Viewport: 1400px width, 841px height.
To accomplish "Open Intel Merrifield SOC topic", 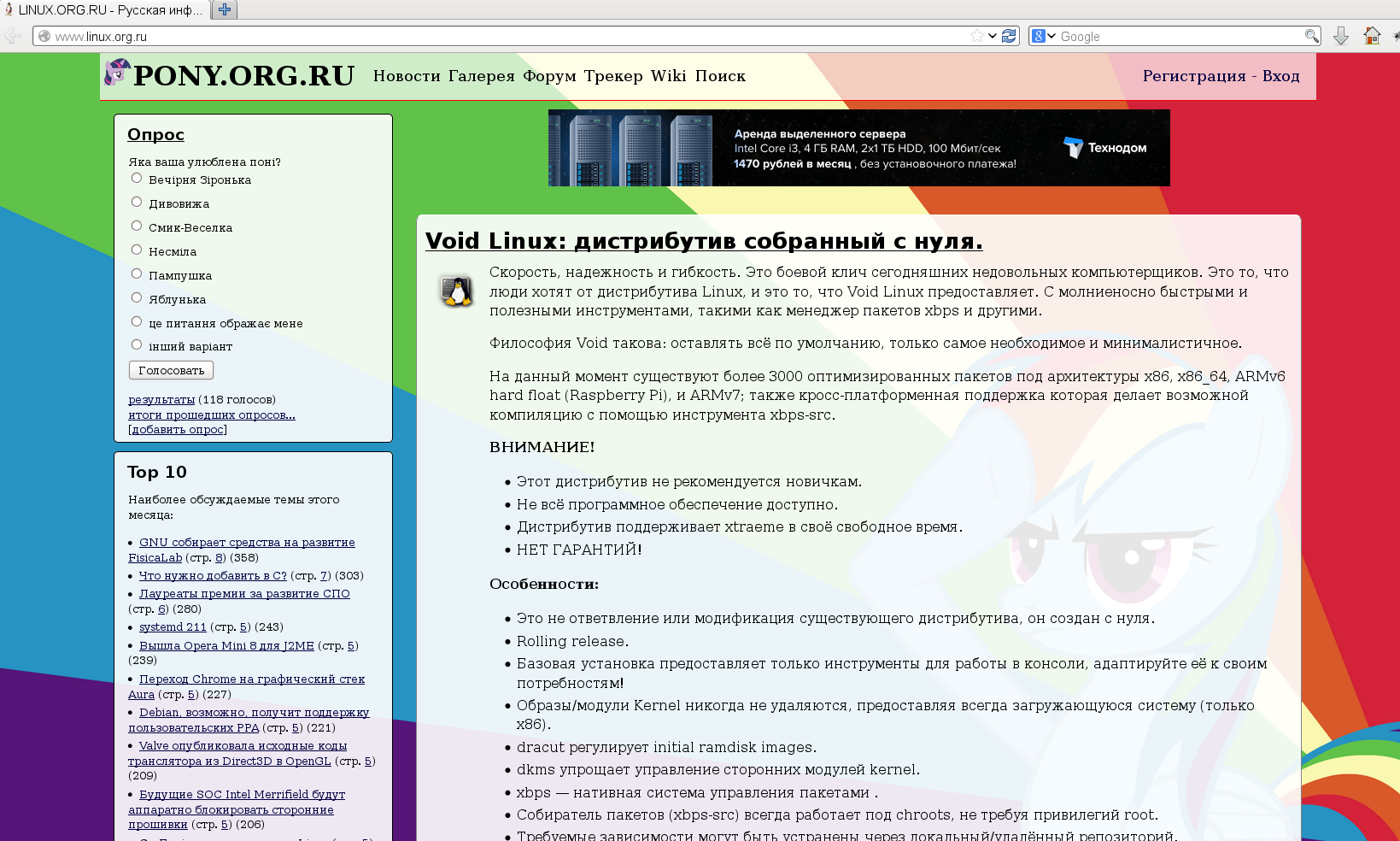I will click(x=237, y=809).
